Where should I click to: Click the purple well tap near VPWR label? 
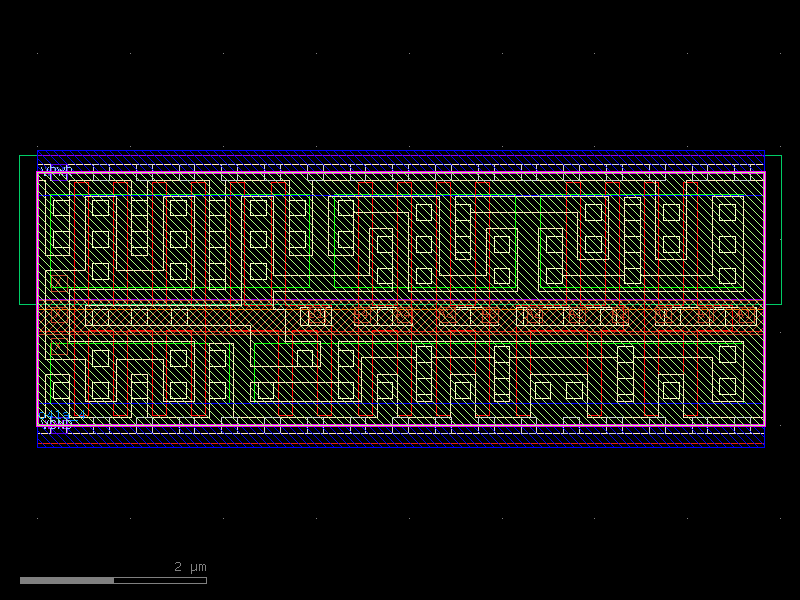coord(58,175)
